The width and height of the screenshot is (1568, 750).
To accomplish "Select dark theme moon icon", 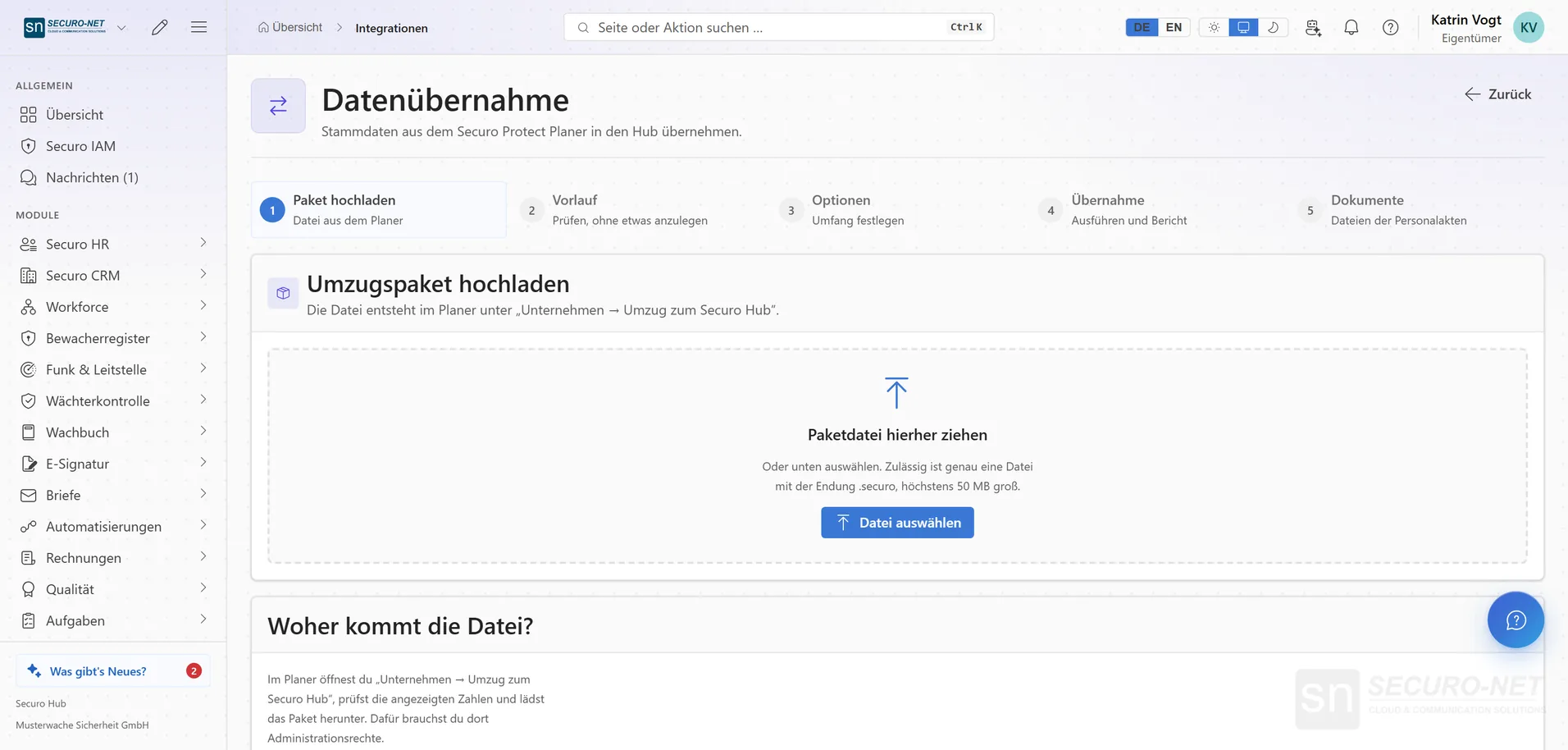I will coord(1273,27).
